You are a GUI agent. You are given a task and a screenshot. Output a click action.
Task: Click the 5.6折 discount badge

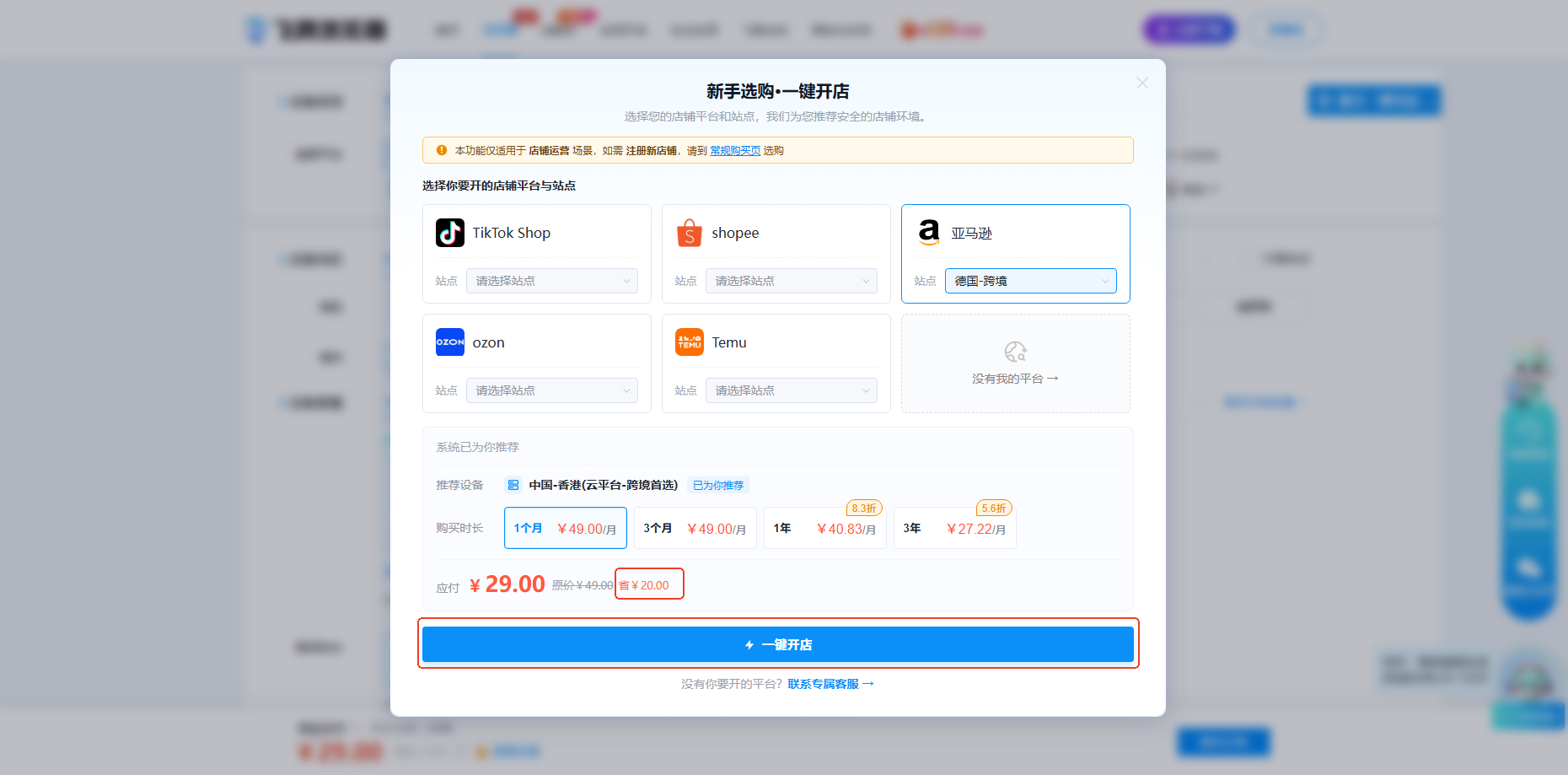[x=994, y=509]
